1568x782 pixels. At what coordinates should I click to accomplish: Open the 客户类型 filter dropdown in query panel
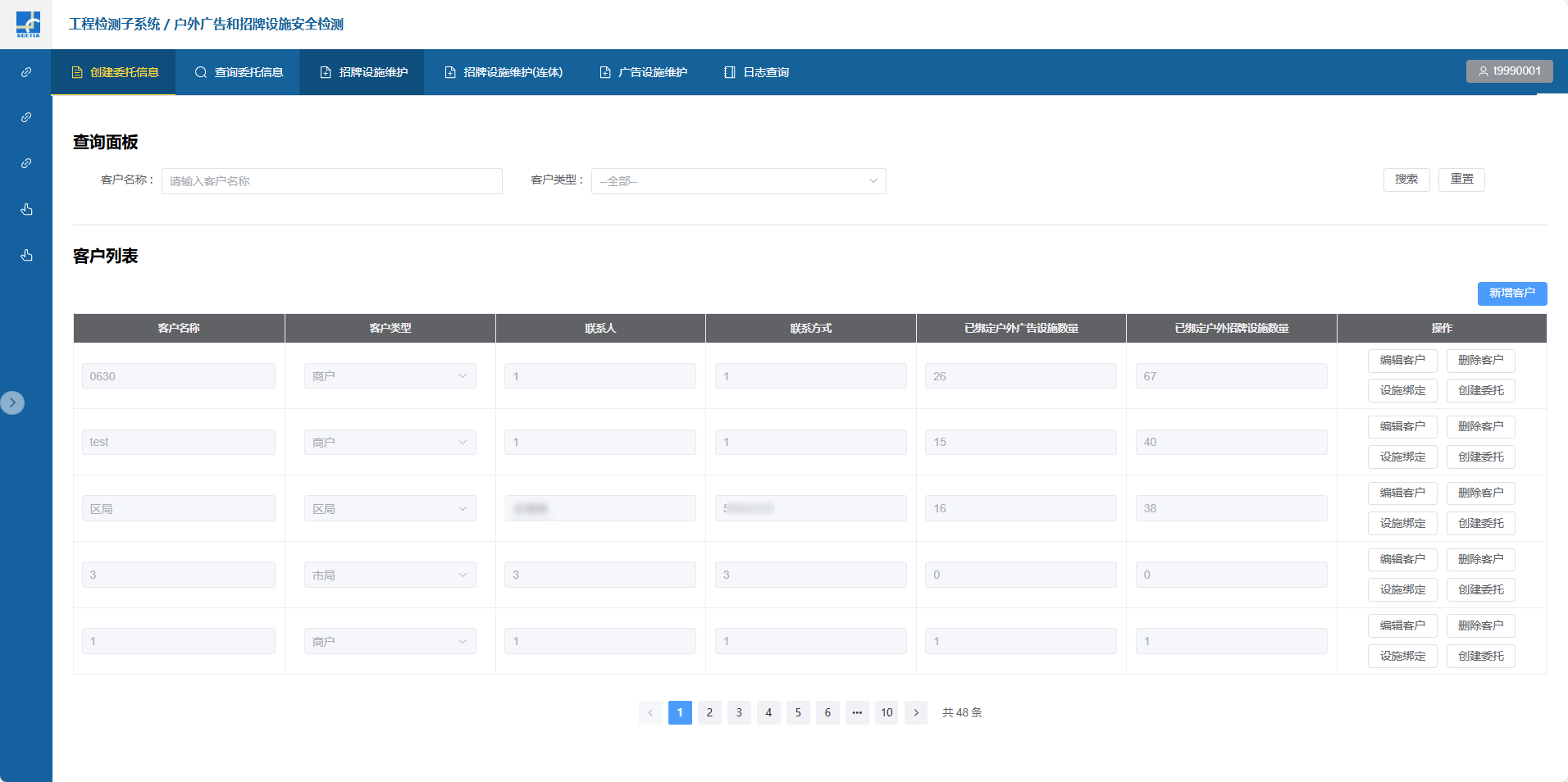pos(738,181)
